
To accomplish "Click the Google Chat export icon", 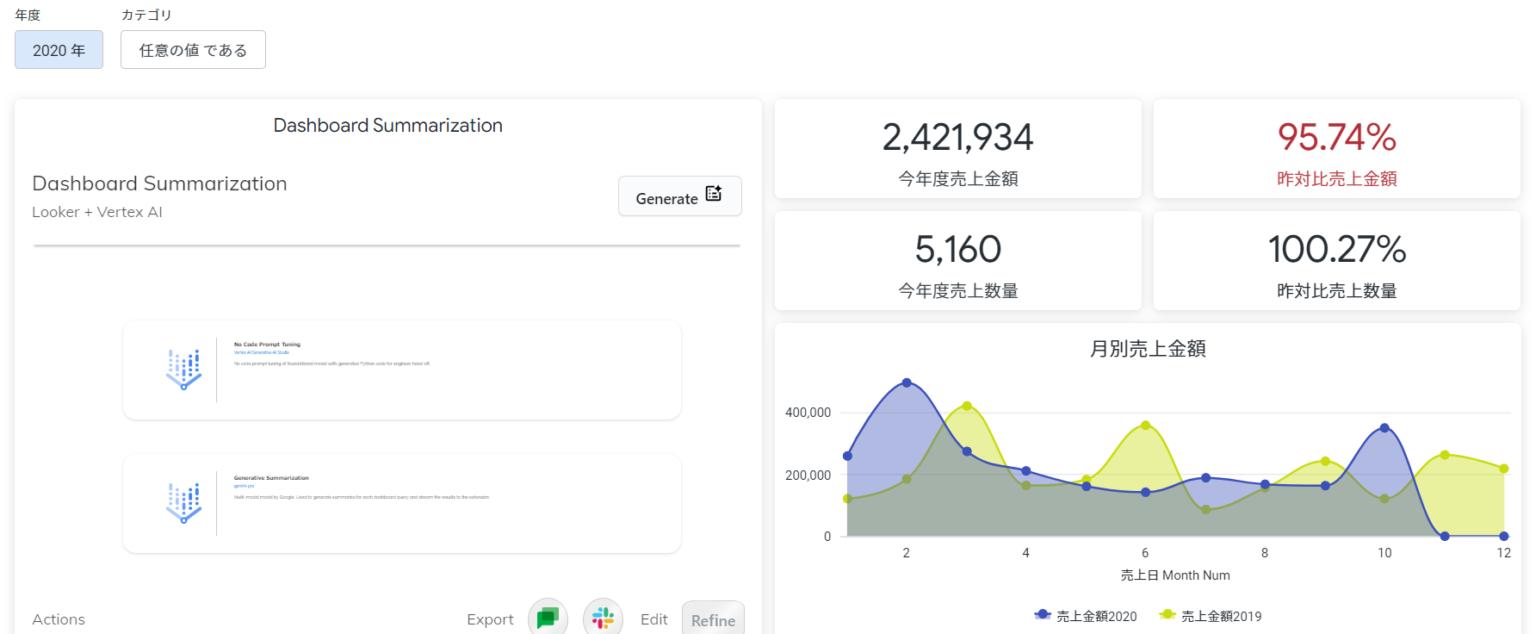I will pos(548,617).
